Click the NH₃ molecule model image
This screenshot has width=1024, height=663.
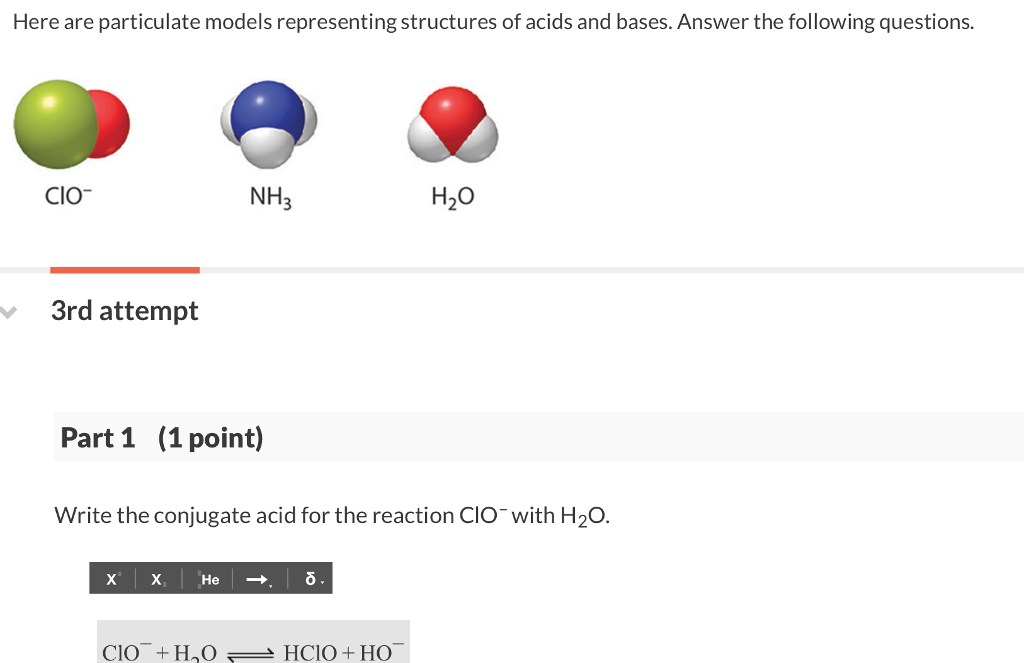click(x=268, y=123)
